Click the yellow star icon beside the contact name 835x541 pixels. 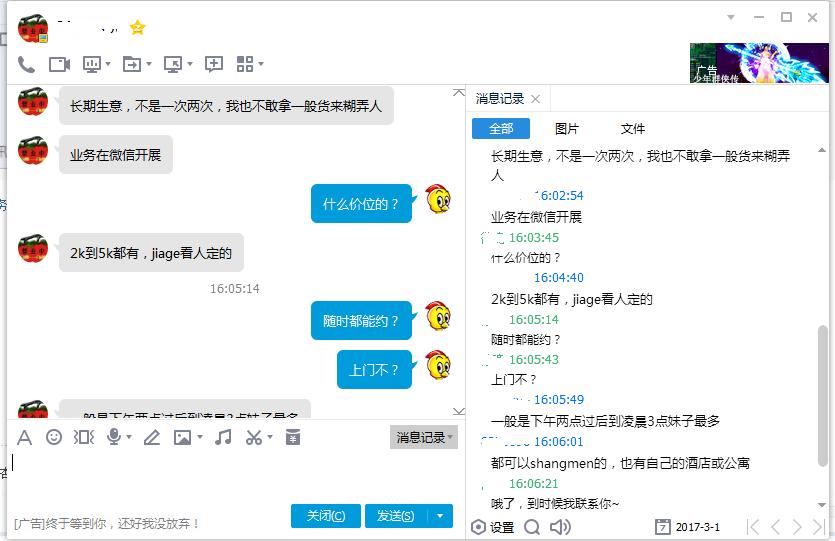137,27
